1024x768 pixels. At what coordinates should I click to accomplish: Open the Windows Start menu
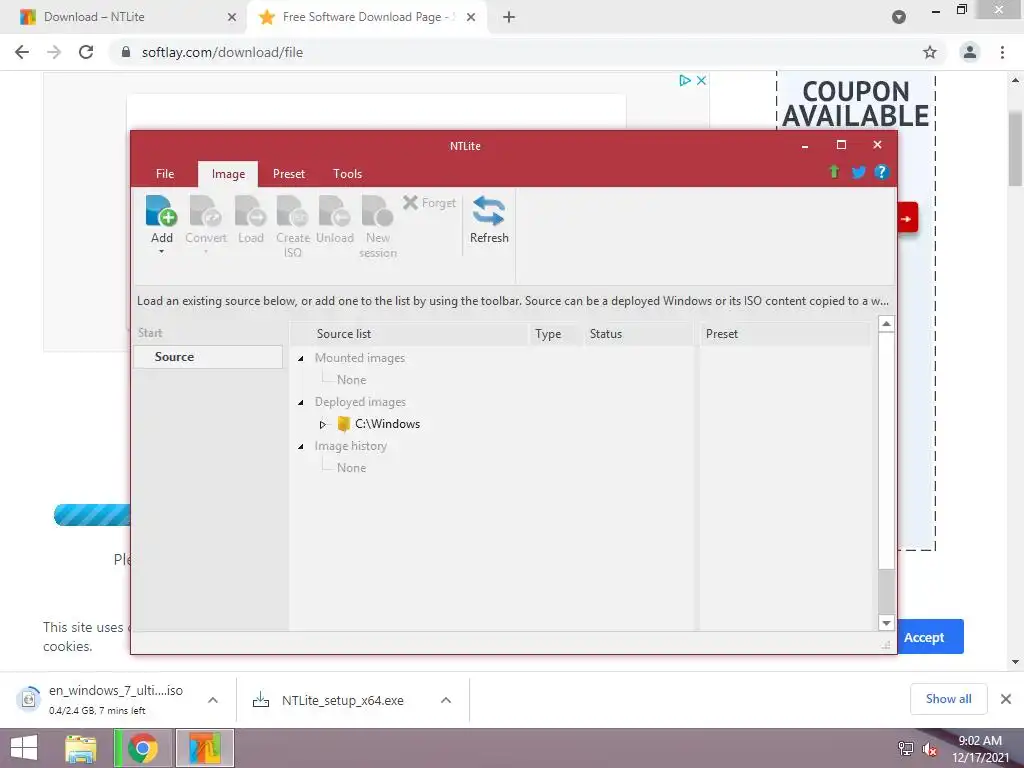[x=24, y=748]
